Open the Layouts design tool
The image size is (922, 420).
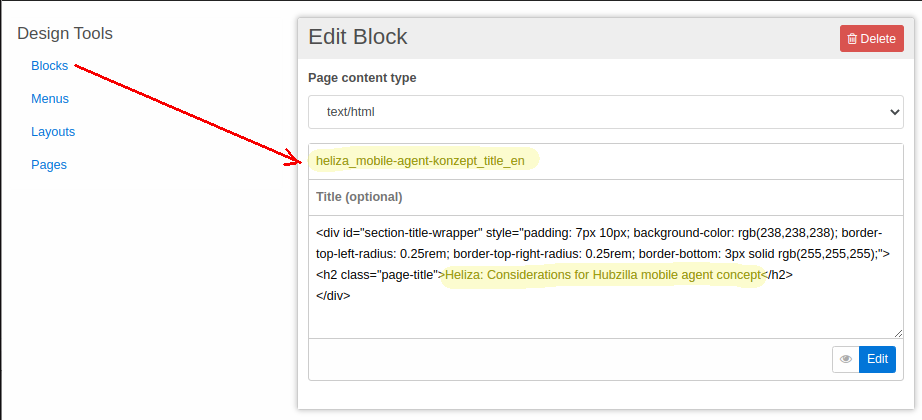(x=53, y=132)
